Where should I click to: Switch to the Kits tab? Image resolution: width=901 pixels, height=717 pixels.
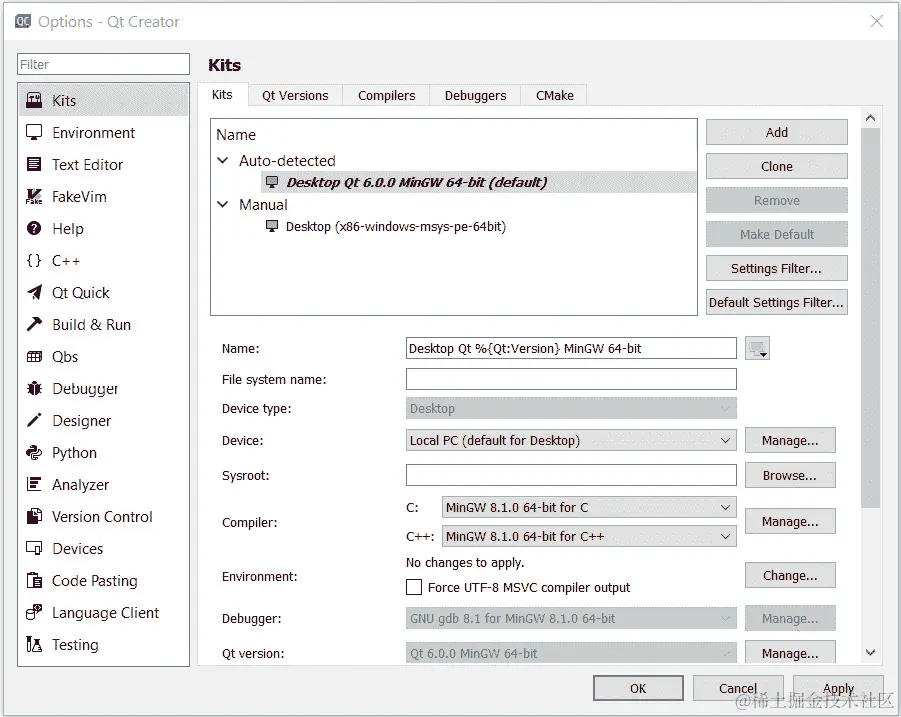coord(222,95)
